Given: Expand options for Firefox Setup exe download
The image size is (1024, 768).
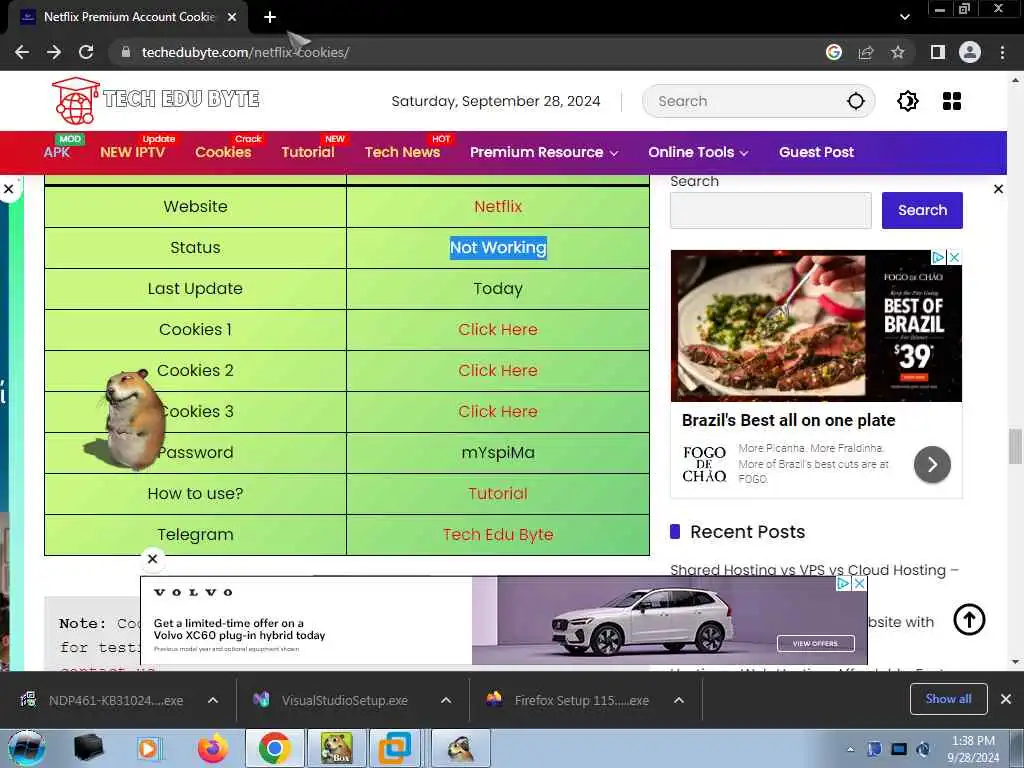Looking at the screenshot, I should point(679,700).
